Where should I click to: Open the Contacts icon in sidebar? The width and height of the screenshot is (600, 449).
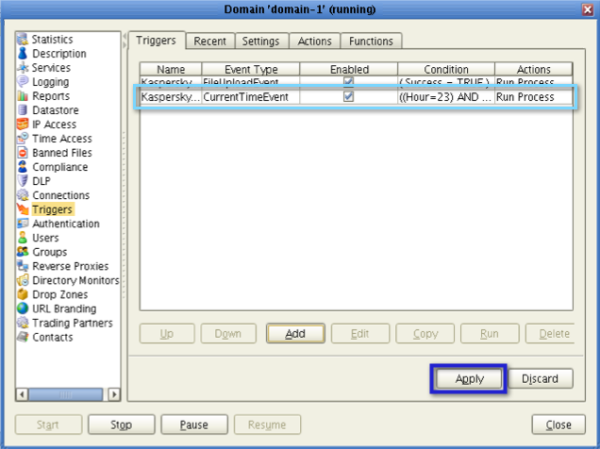coord(23,338)
